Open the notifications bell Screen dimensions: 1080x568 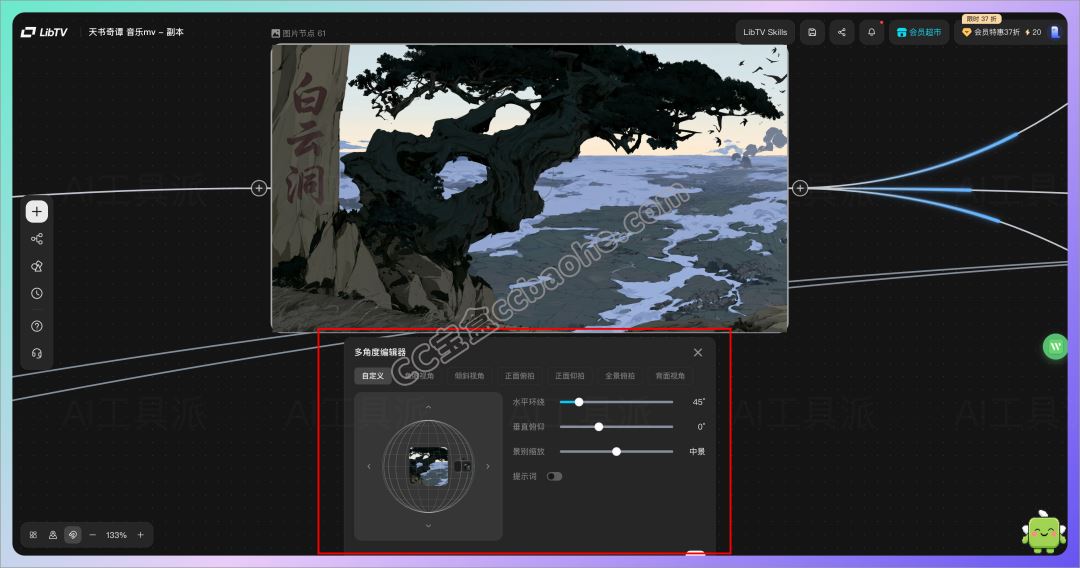click(x=871, y=32)
